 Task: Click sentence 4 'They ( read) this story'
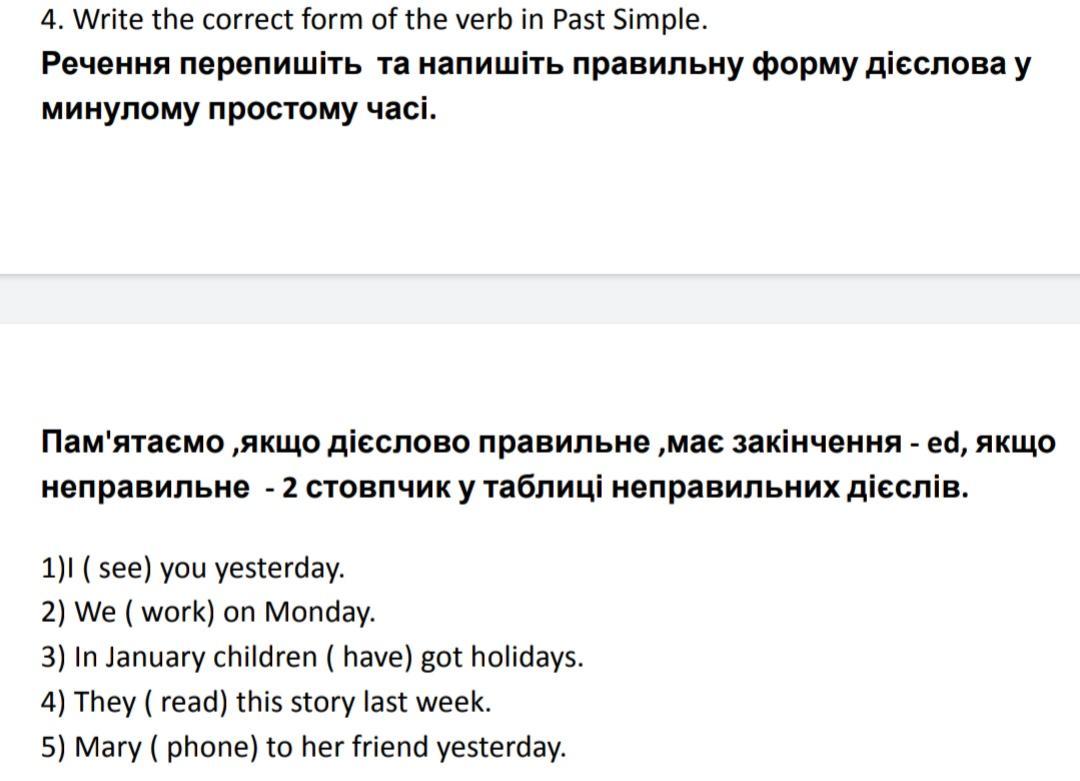click(266, 701)
